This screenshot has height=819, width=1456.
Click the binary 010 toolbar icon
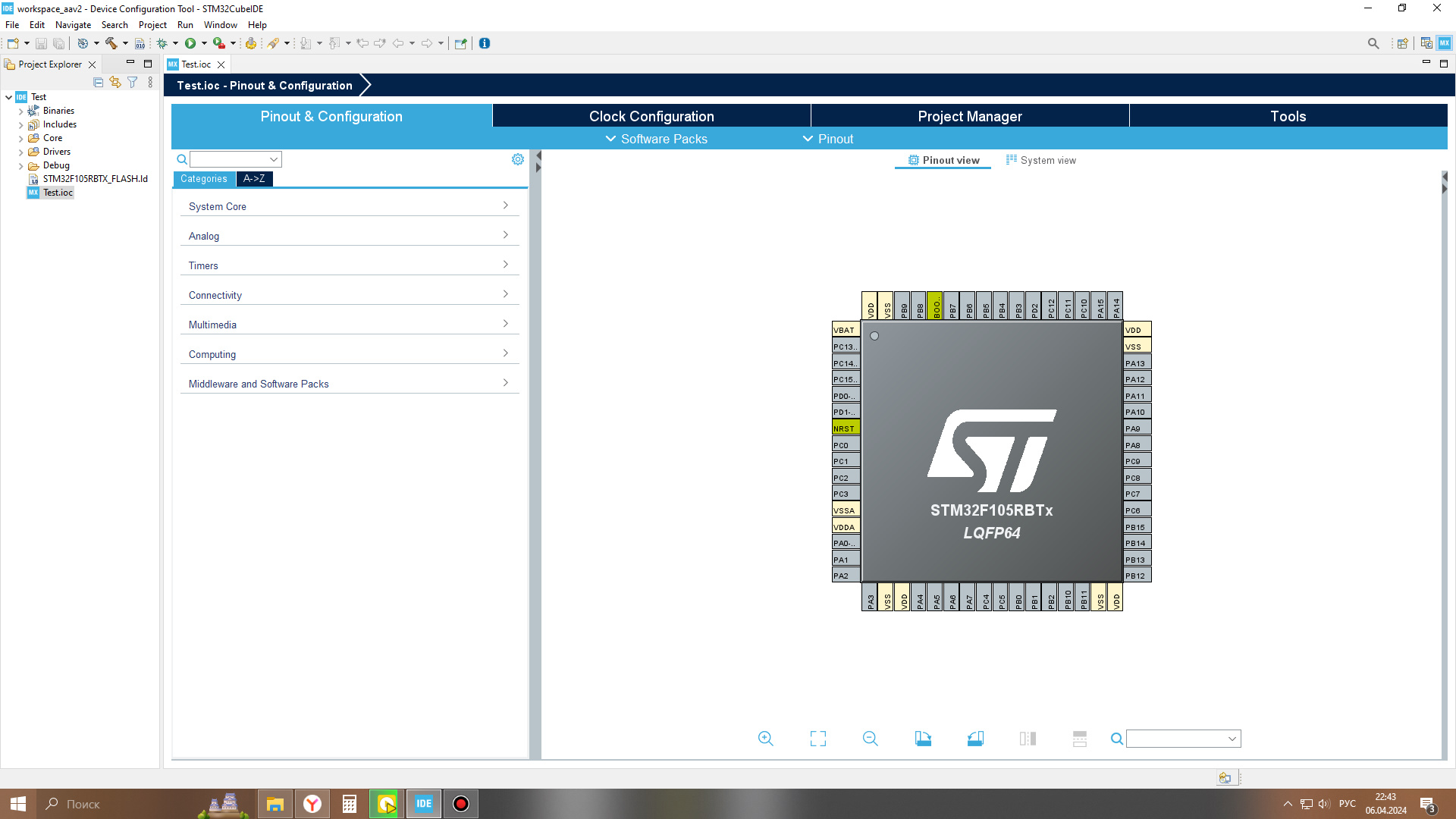[140, 43]
